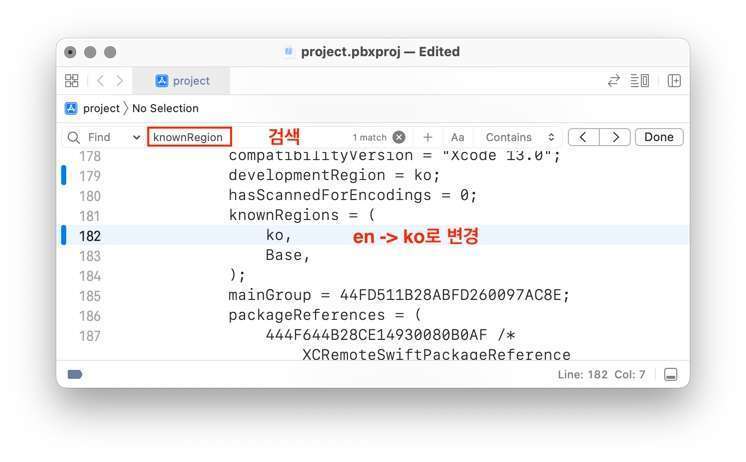Open the Contains match-type dropdown
The height and width of the screenshot is (462, 746).
tap(520, 137)
